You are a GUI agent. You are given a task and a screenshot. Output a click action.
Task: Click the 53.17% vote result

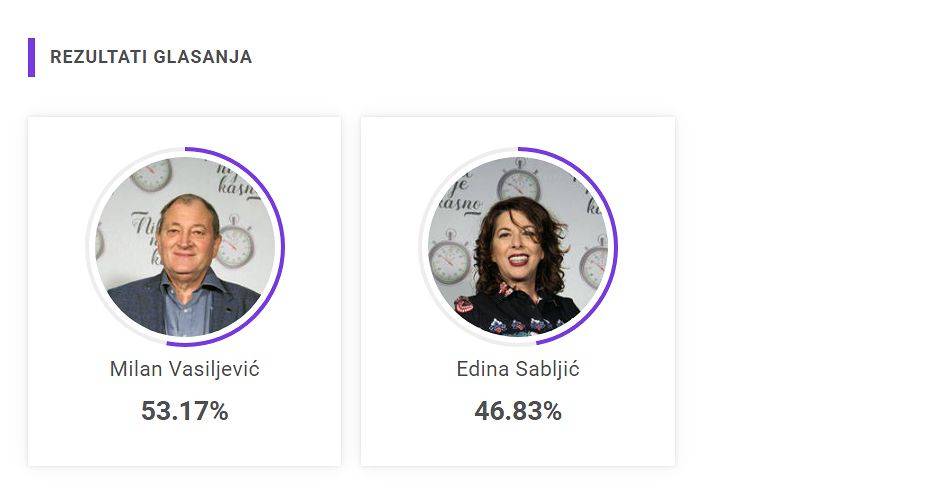click(x=185, y=411)
